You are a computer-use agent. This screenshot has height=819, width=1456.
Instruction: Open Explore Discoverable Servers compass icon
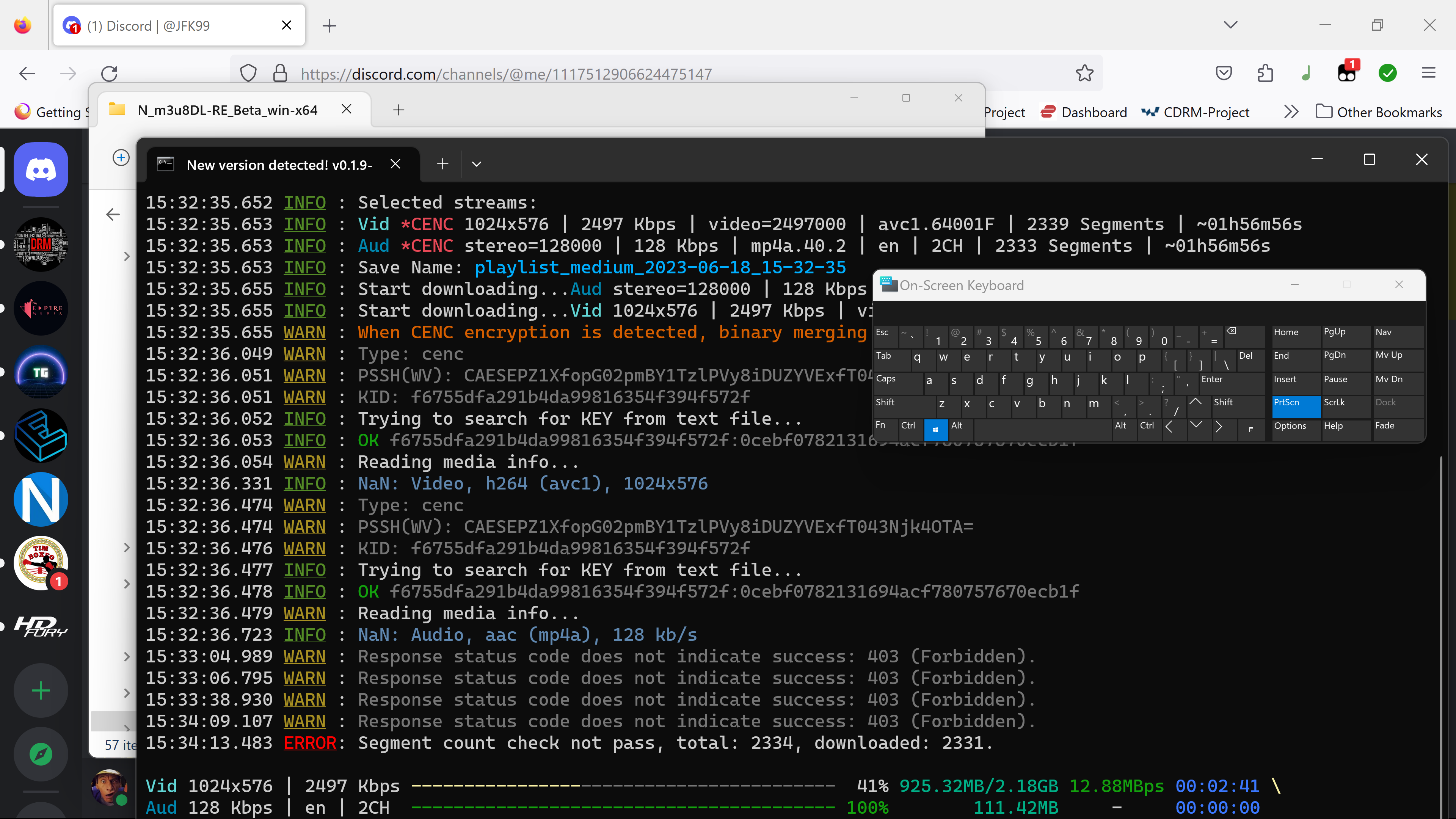41,754
